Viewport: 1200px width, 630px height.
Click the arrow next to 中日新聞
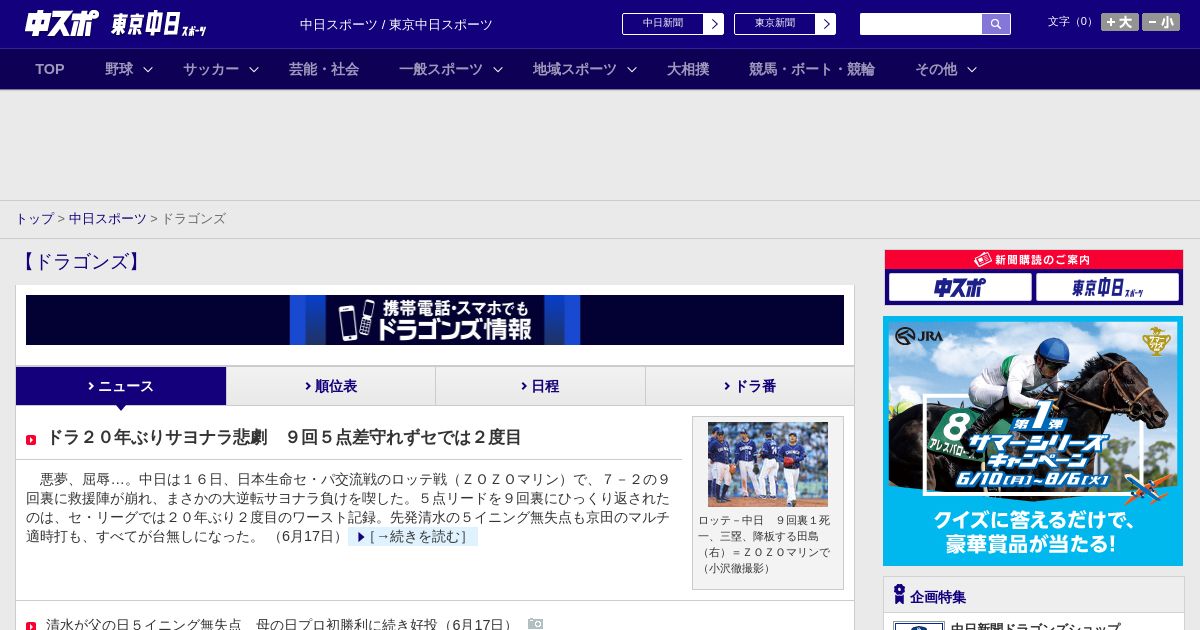[x=714, y=24]
